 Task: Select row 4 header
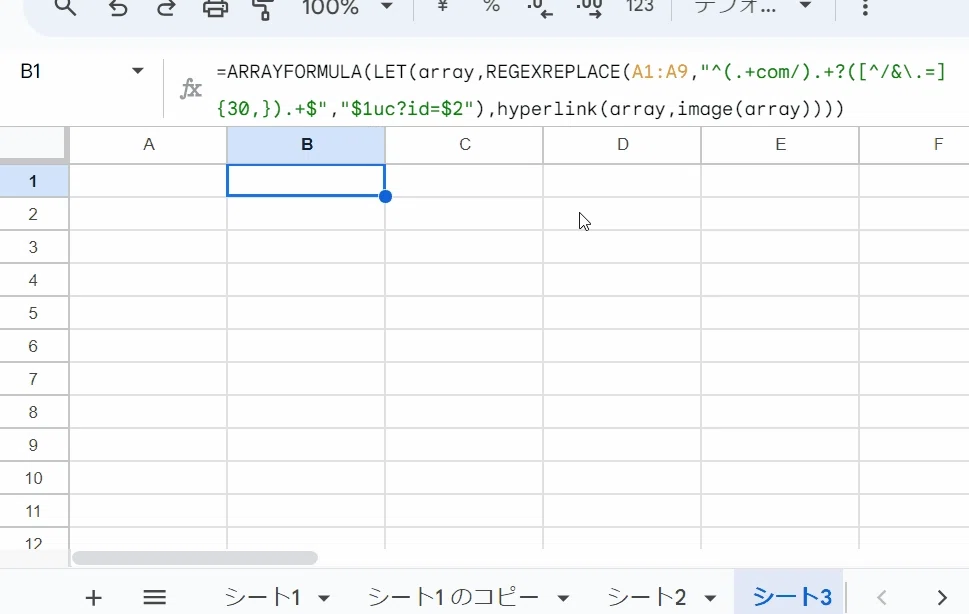(33, 280)
